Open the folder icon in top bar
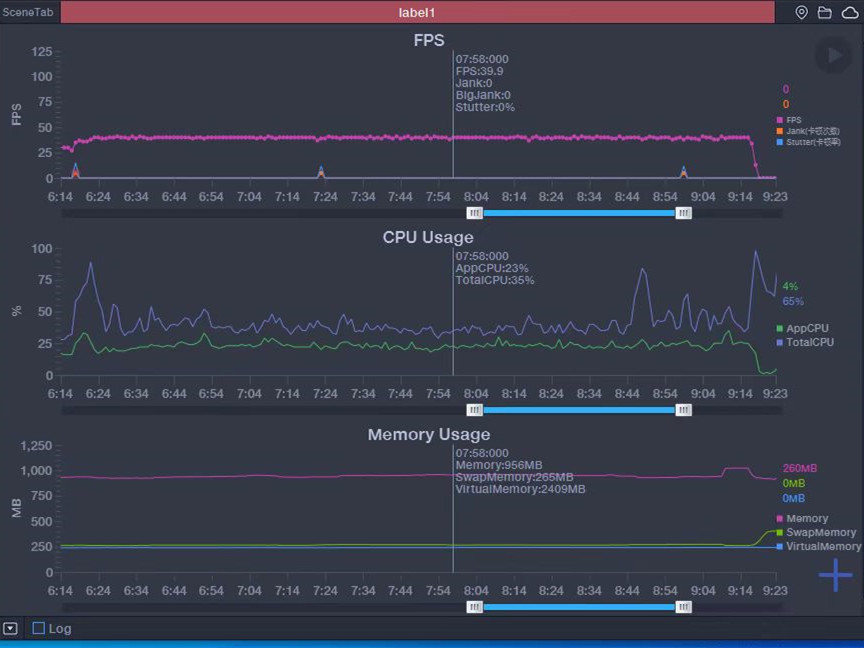This screenshot has width=864, height=648. click(x=825, y=13)
